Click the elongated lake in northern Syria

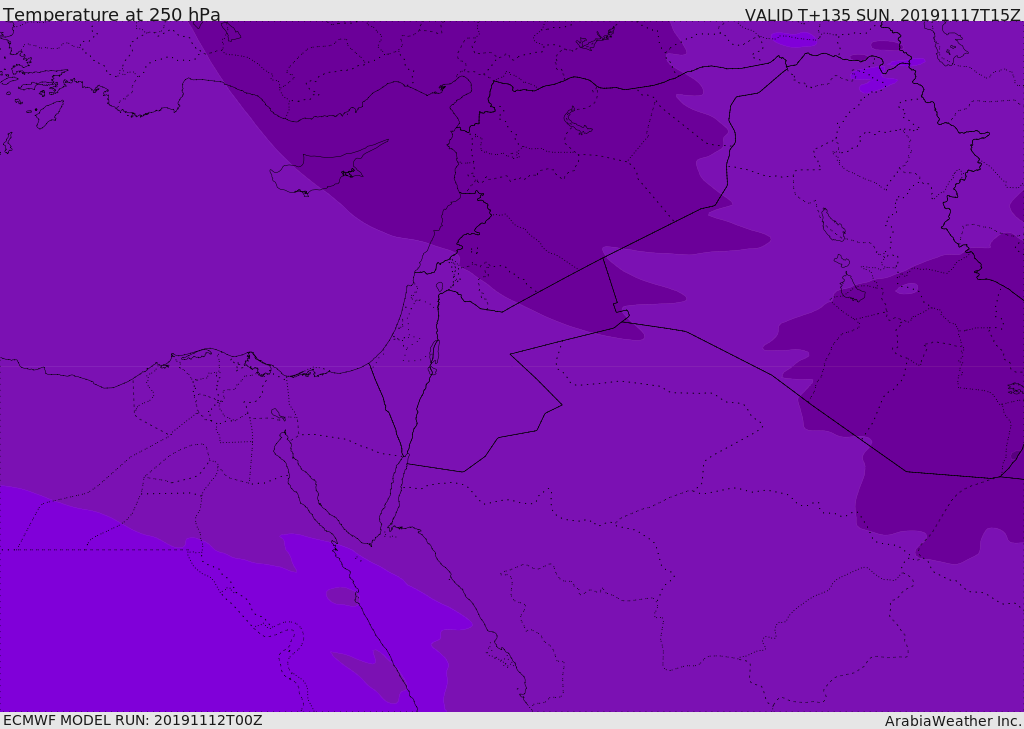click(578, 121)
